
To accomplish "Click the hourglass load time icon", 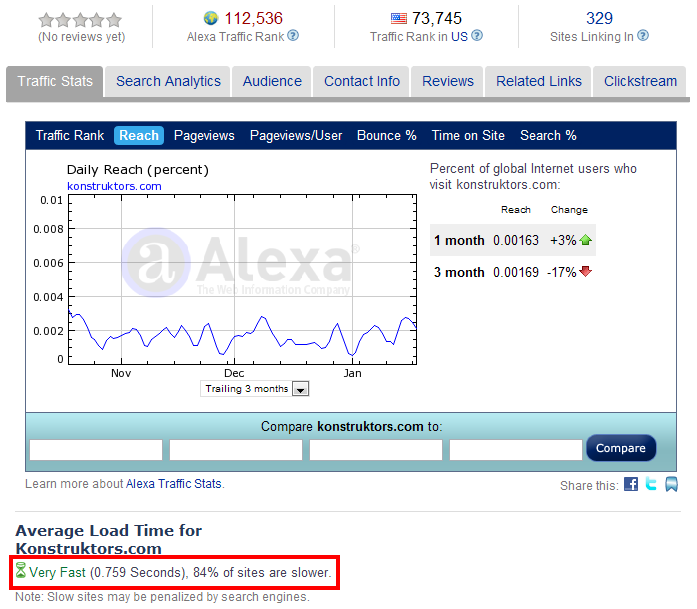I will point(21,572).
